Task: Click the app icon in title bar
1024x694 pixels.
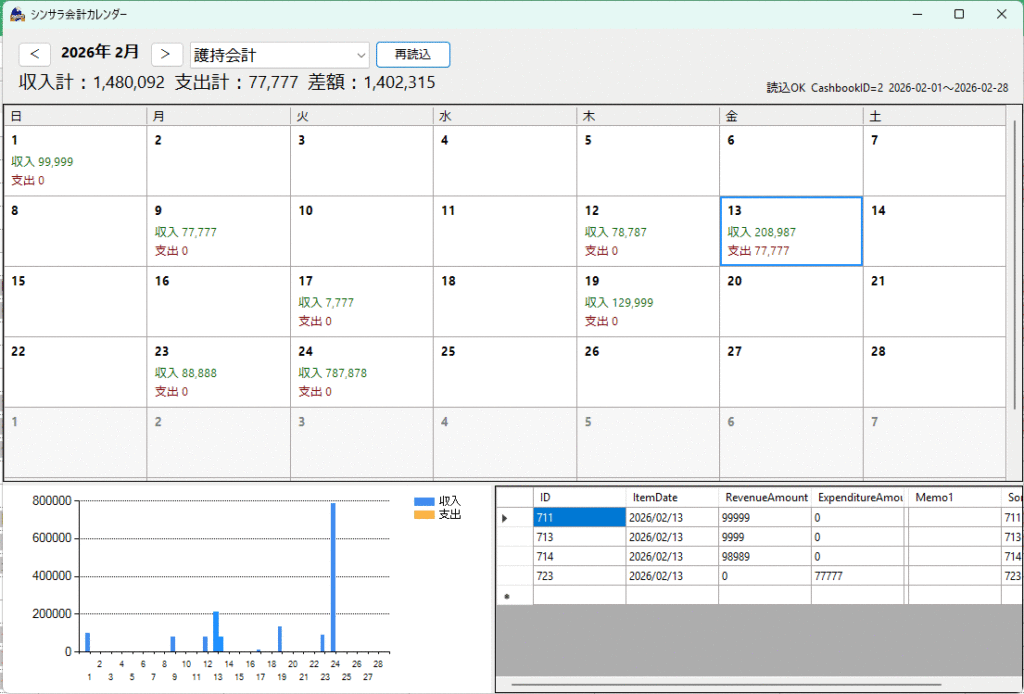Action: pyautogui.click(x=17, y=14)
